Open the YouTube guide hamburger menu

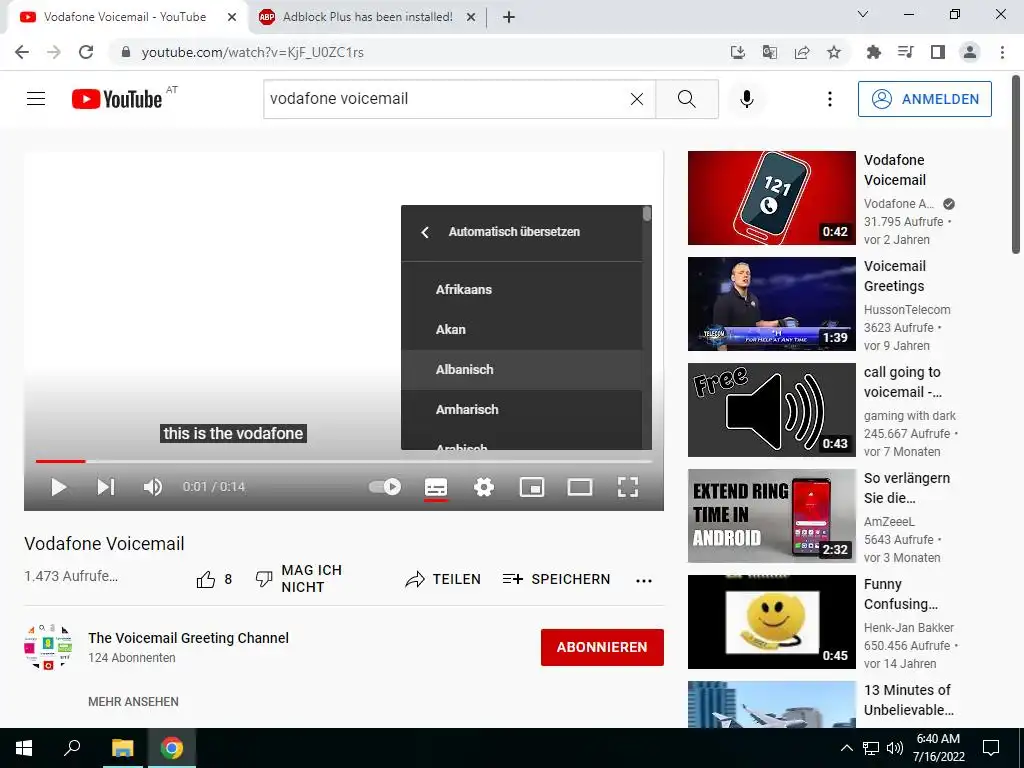tap(36, 99)
